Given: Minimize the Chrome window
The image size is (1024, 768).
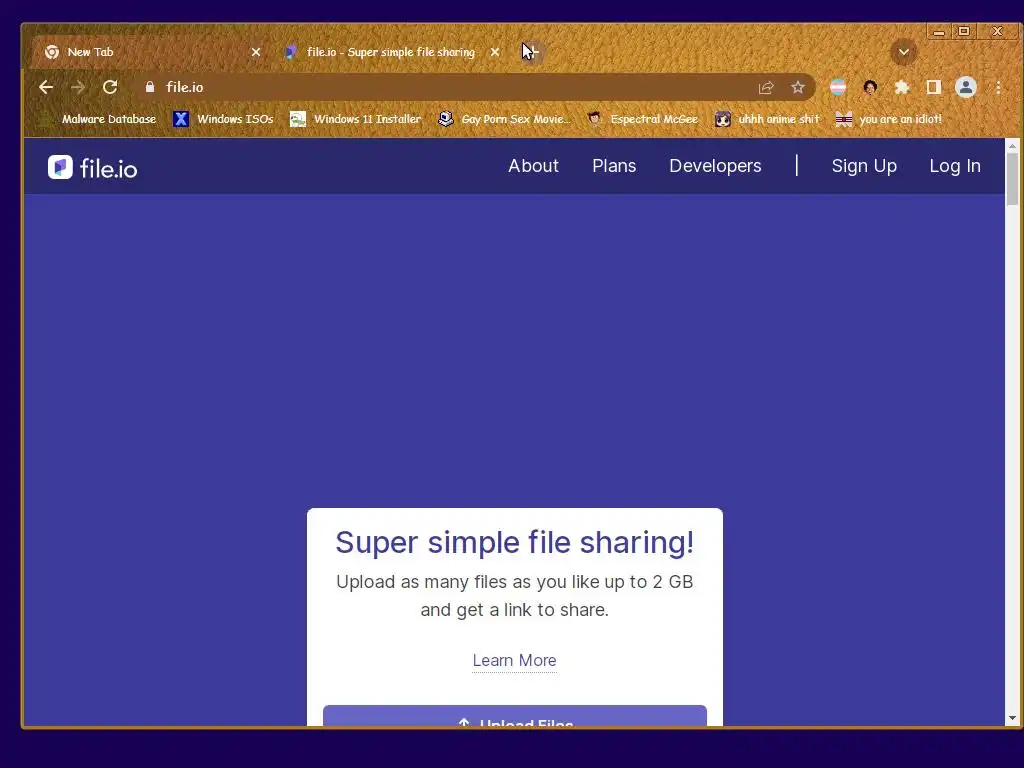Looking at the screenshot, I should [x=938, y=31].
